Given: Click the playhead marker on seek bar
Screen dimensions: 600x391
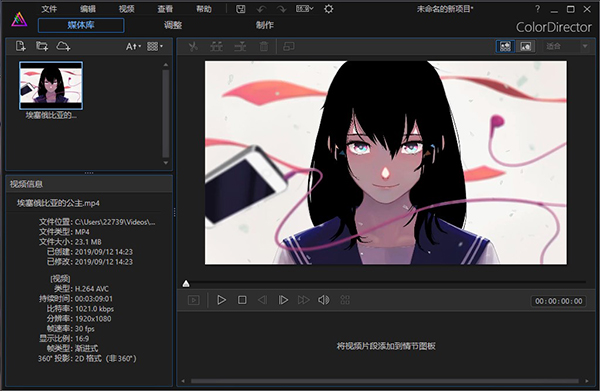Looking at the screenshot, I should pyautogui.click(x=186, y=283).
